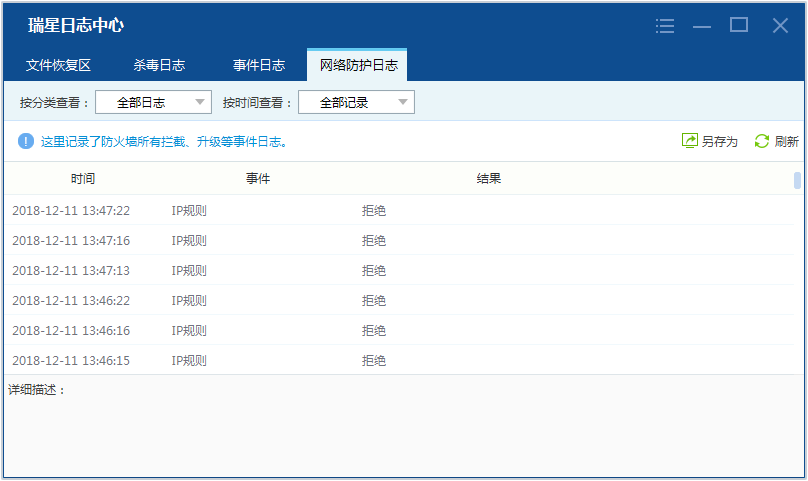Select the 网络防护日志 tab
The height and width of the screenshot is (481, 808).
[357, 65]
